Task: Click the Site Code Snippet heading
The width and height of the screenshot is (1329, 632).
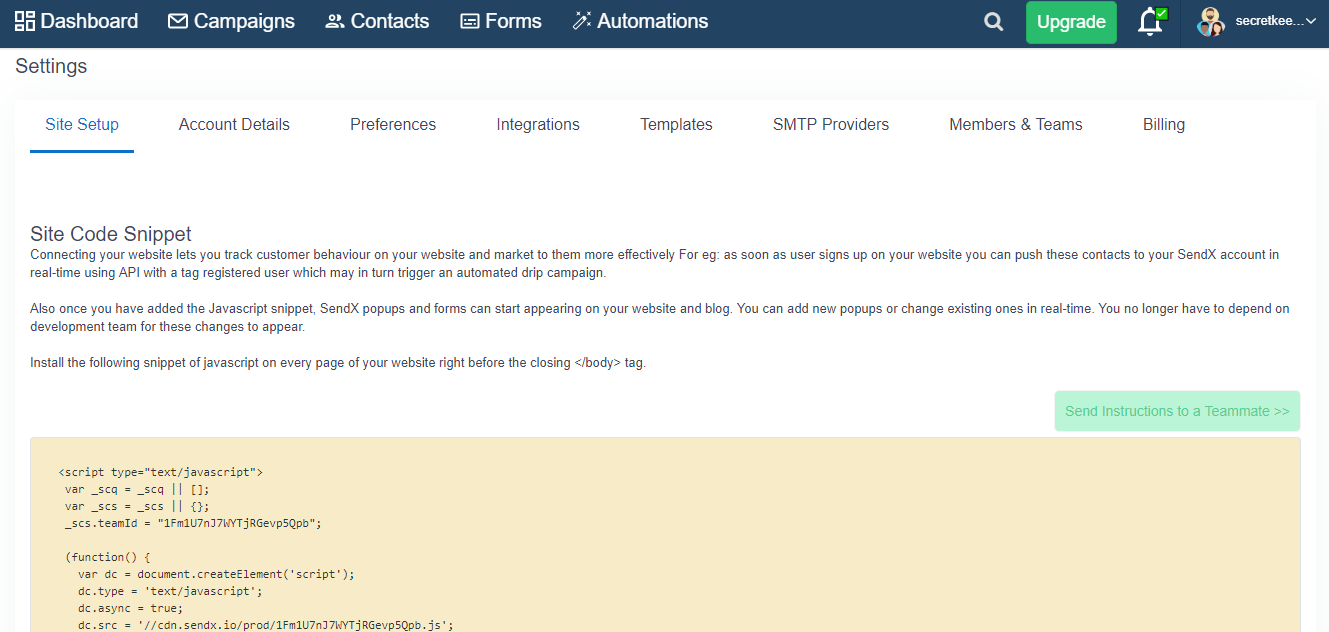Action: pos(111,234)
